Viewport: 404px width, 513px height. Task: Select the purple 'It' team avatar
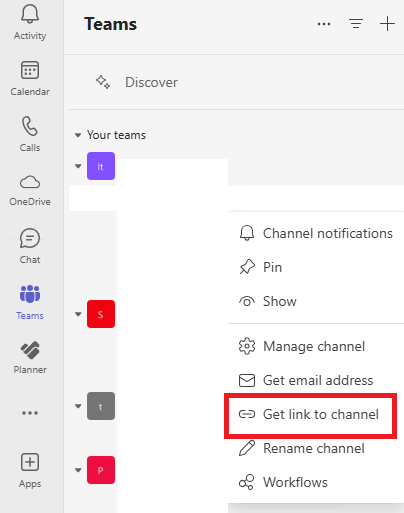(x=101, y=166)
